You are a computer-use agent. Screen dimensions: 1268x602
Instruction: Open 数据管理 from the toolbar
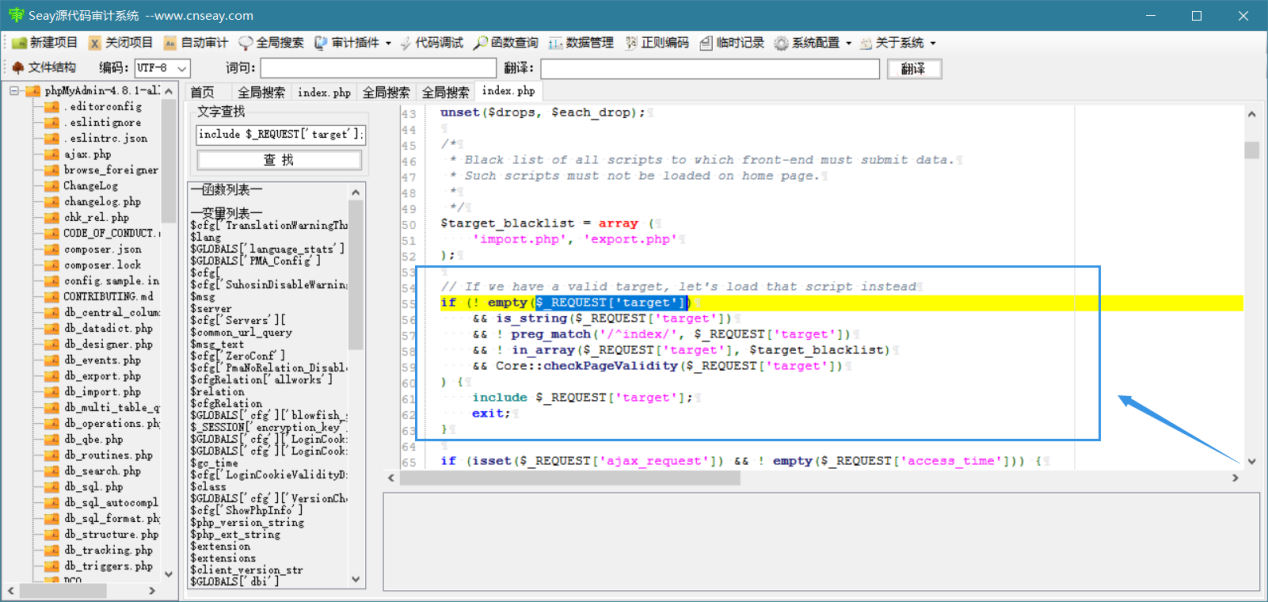[x=581, y=43]
